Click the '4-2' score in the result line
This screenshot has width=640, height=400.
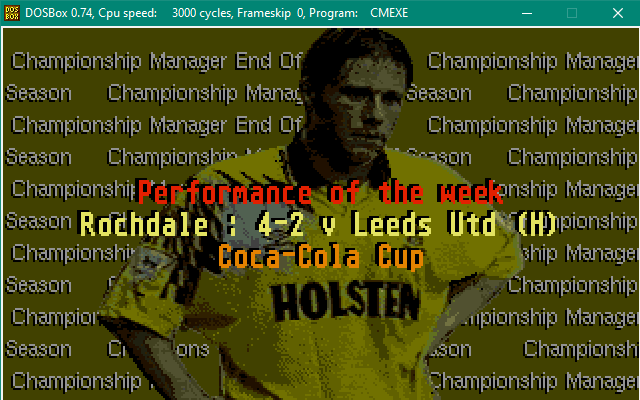tap(280, 224)
